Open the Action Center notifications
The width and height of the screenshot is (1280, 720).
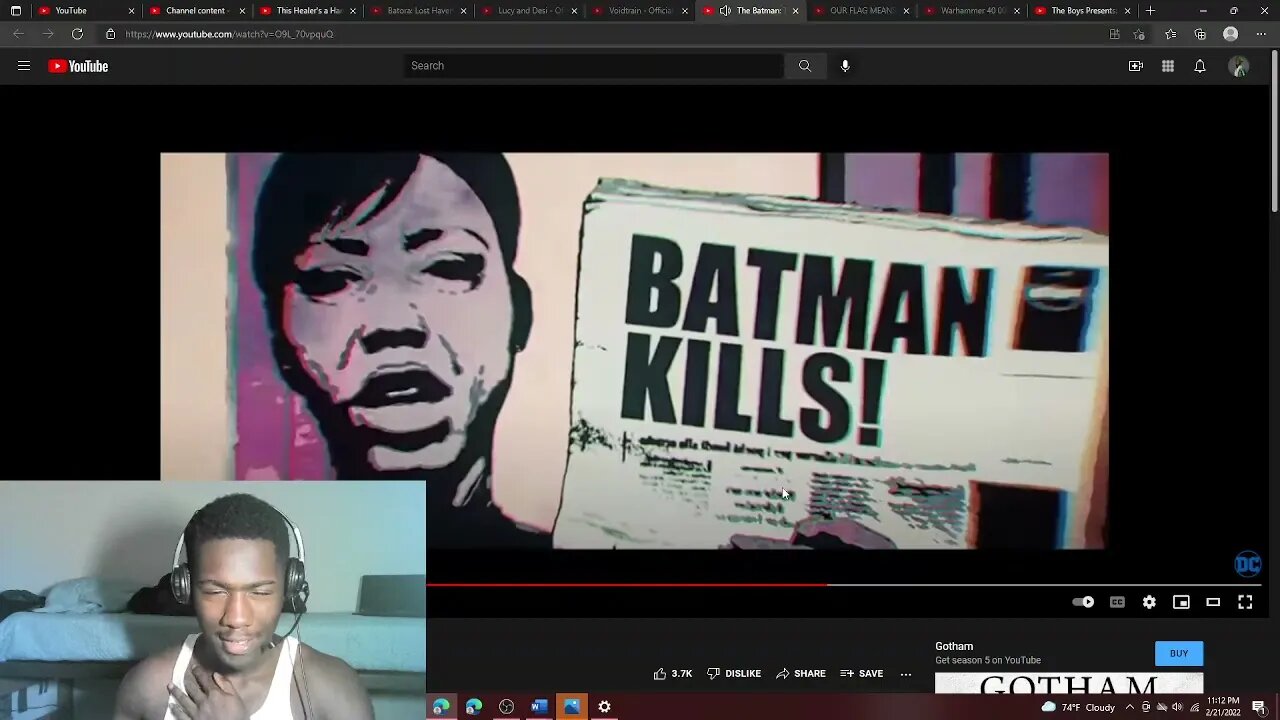(1259, 707)
